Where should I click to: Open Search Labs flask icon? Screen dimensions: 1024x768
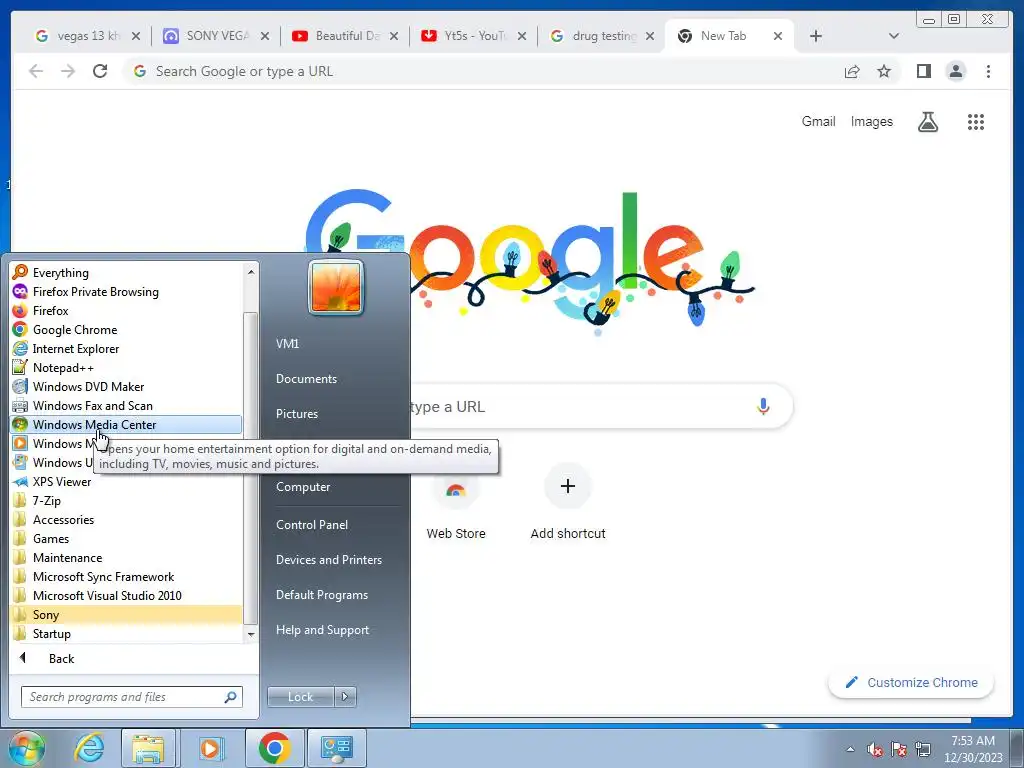927,121
